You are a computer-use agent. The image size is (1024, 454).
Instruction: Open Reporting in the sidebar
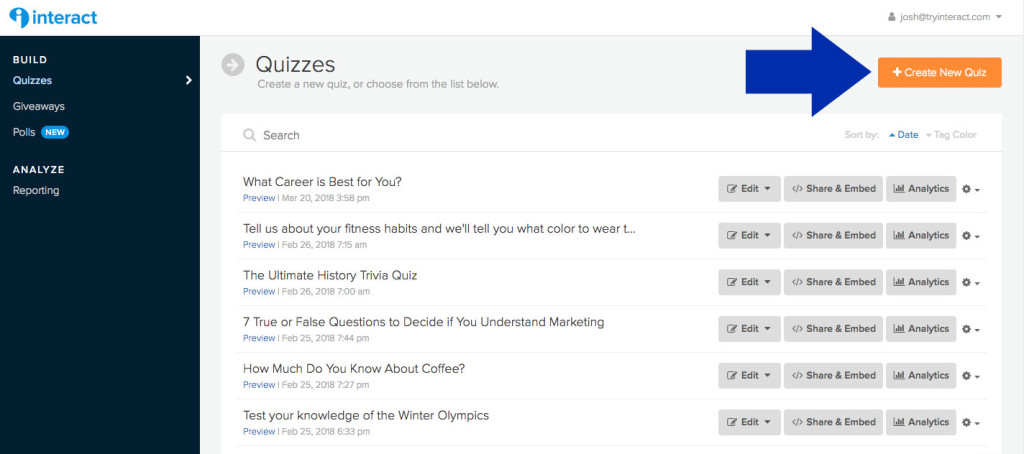tap(36, 190)
